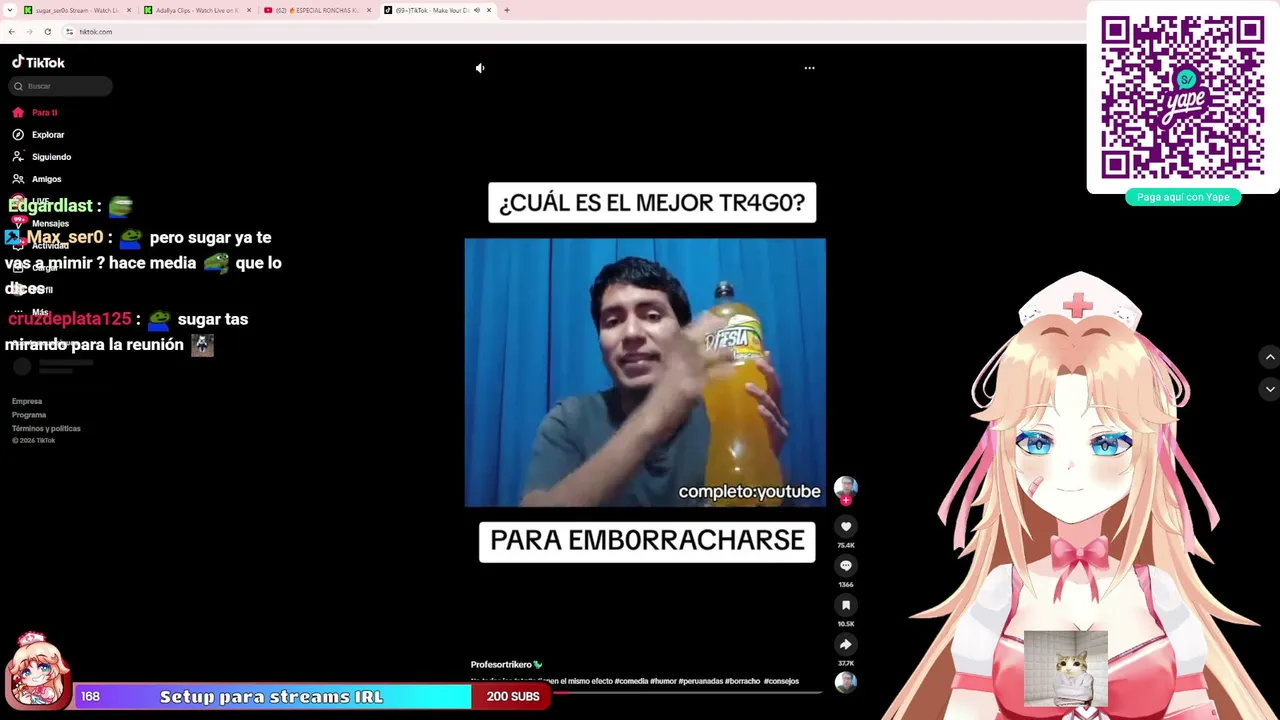Close the ESPECIAL RONCHAS YouTube tab

pyautogui.click(x=369, y=10)
